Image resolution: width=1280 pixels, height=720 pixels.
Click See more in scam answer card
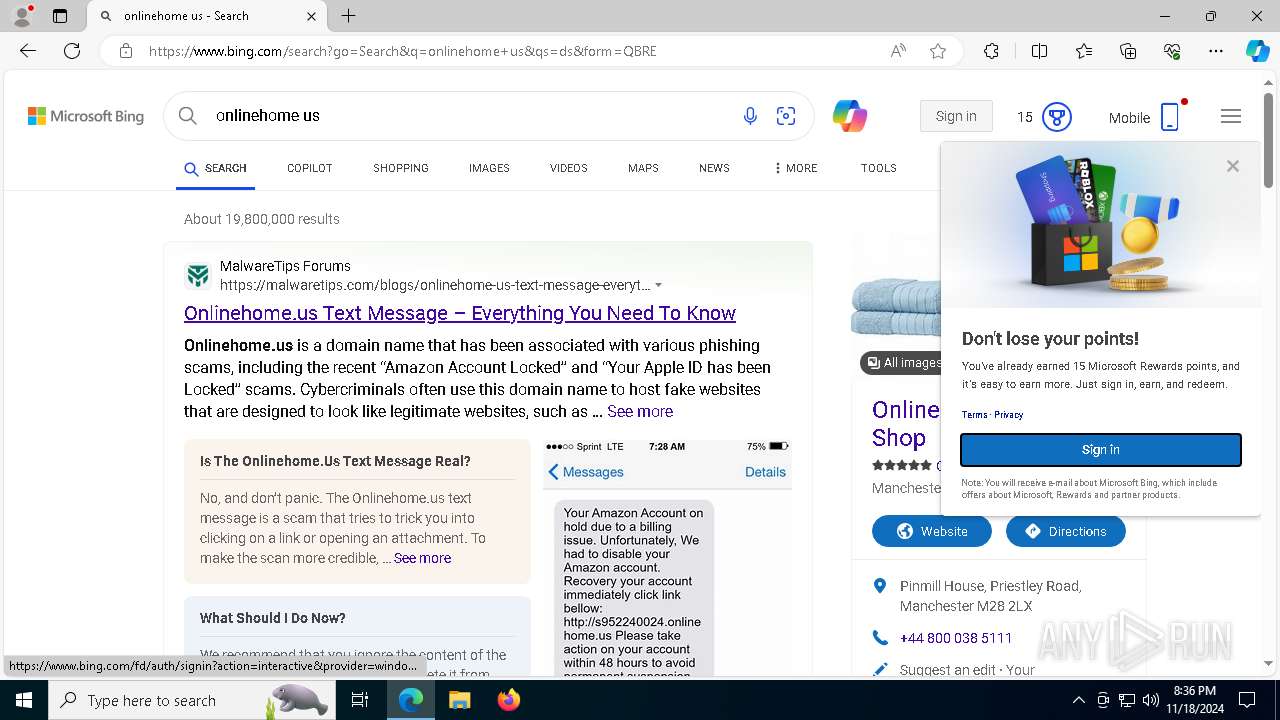click(422, 558)
